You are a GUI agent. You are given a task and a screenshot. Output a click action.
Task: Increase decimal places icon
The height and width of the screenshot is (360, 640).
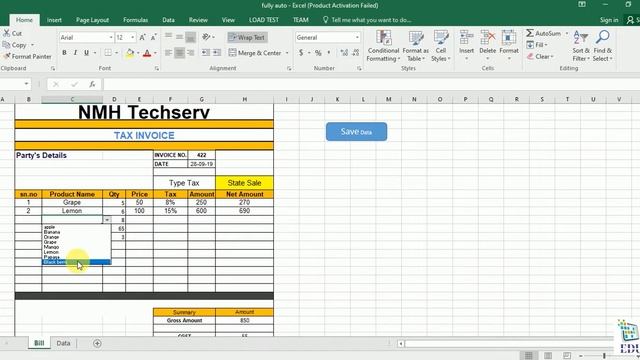click(344, 53)
